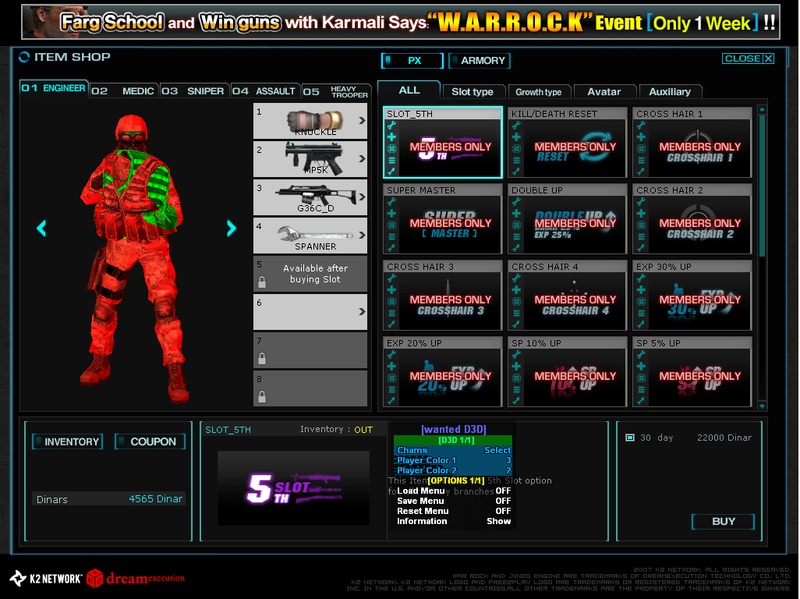Viewport: 800px width, 599px height.
Task: Select the Super Master item
Action: (x=443, y=219)
